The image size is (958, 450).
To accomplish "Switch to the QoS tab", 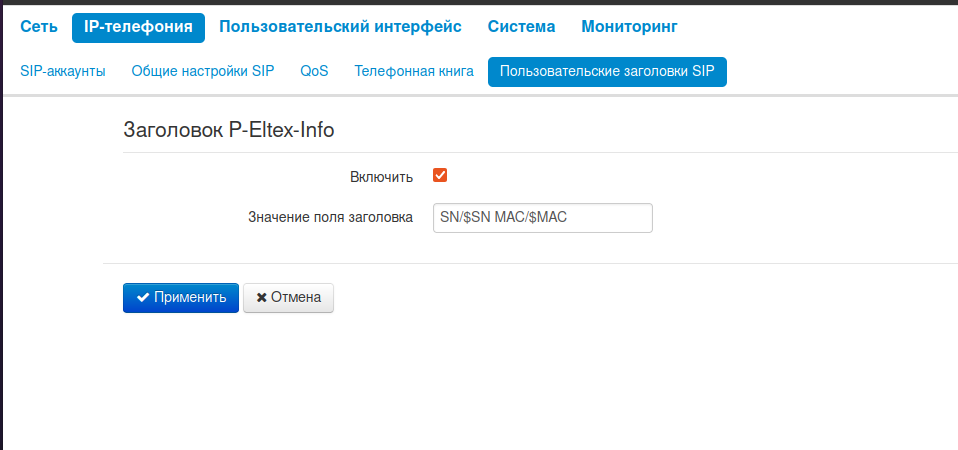I will [x=314, y=72].
